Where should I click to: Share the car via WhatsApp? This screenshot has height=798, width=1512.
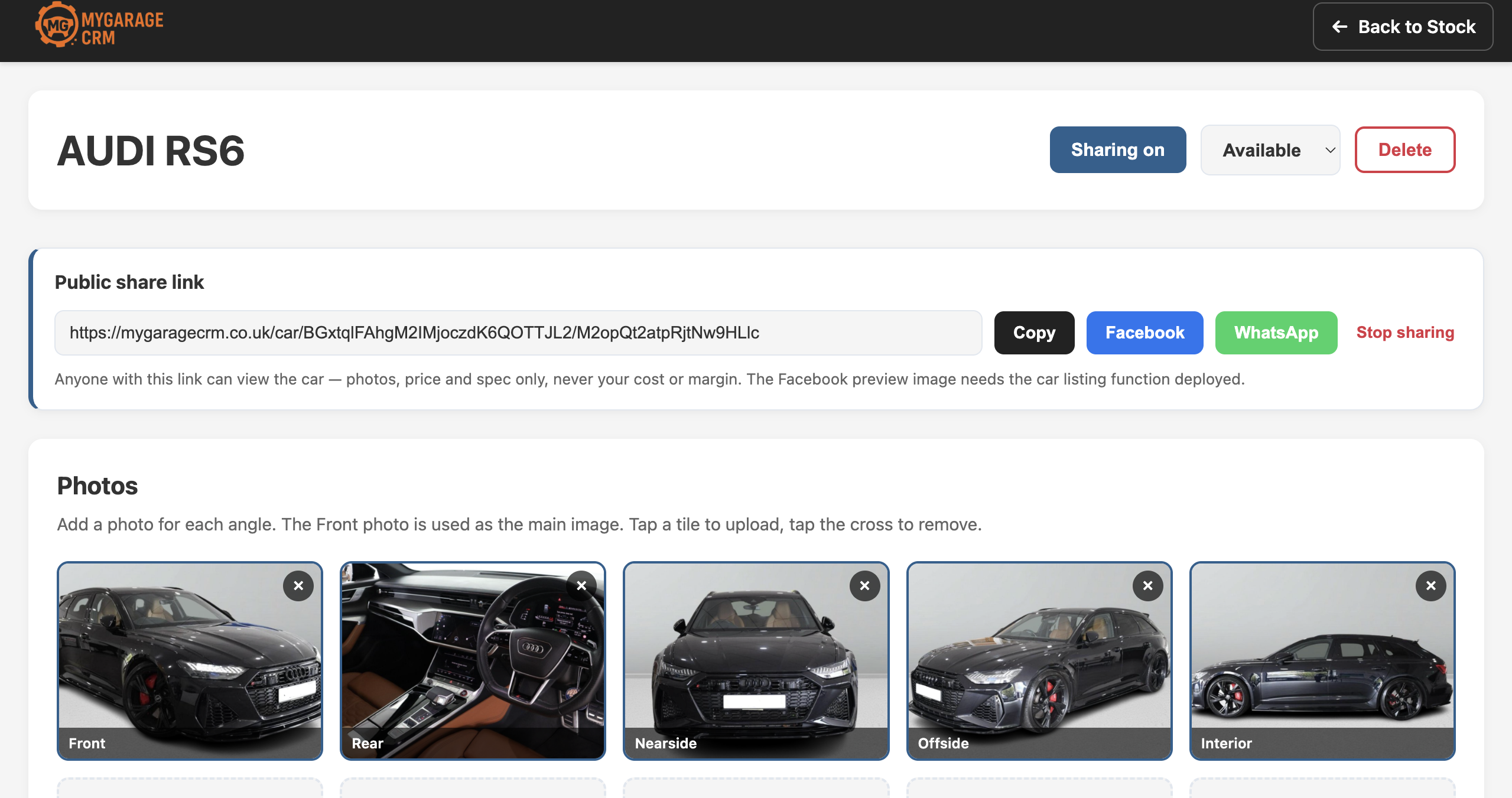click(x=1276, y=333)
